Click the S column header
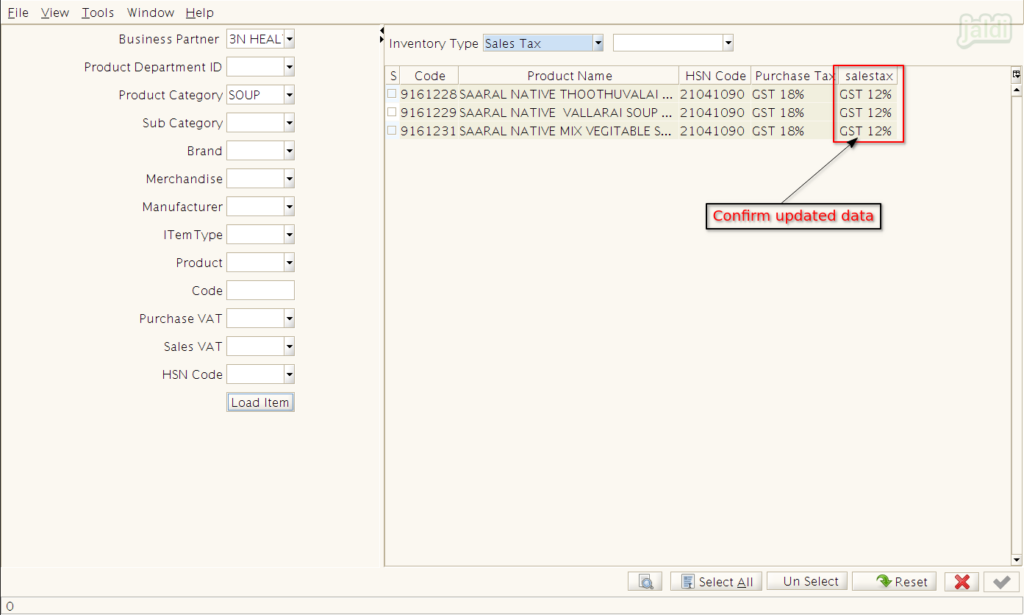Screen dimensions: 1024x615 [392, 76]
